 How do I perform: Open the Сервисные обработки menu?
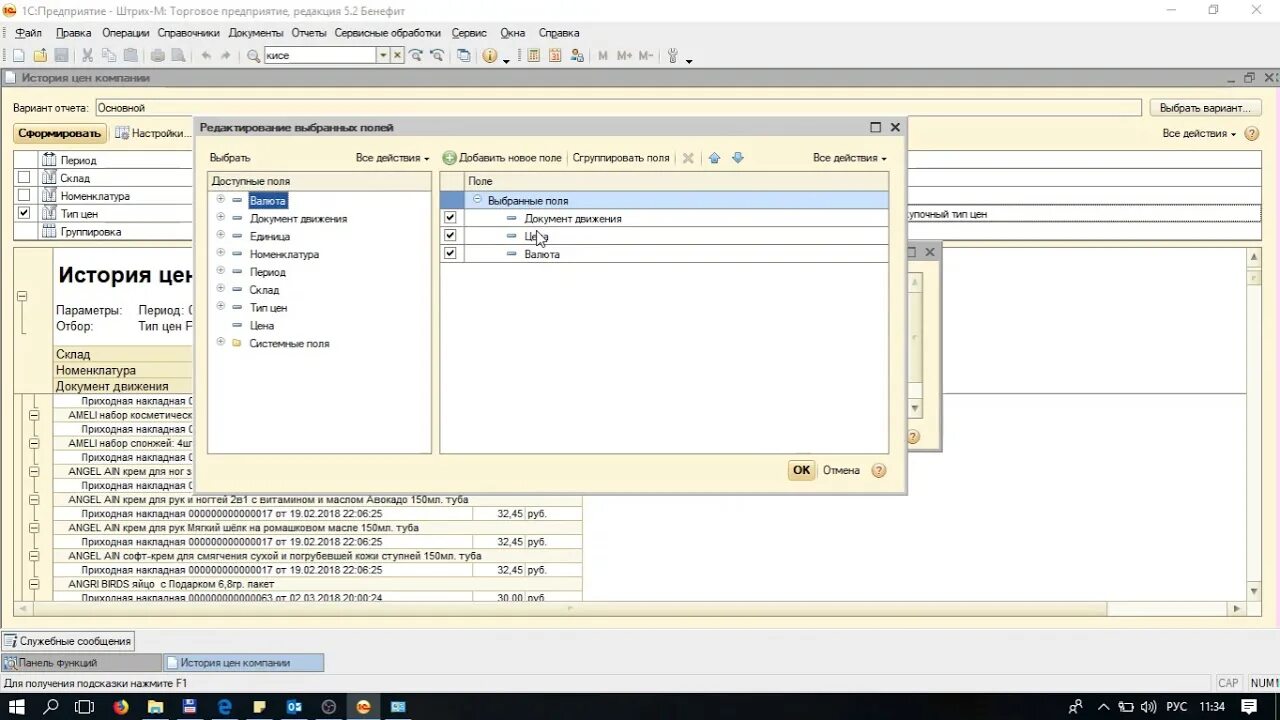[388, 33]
